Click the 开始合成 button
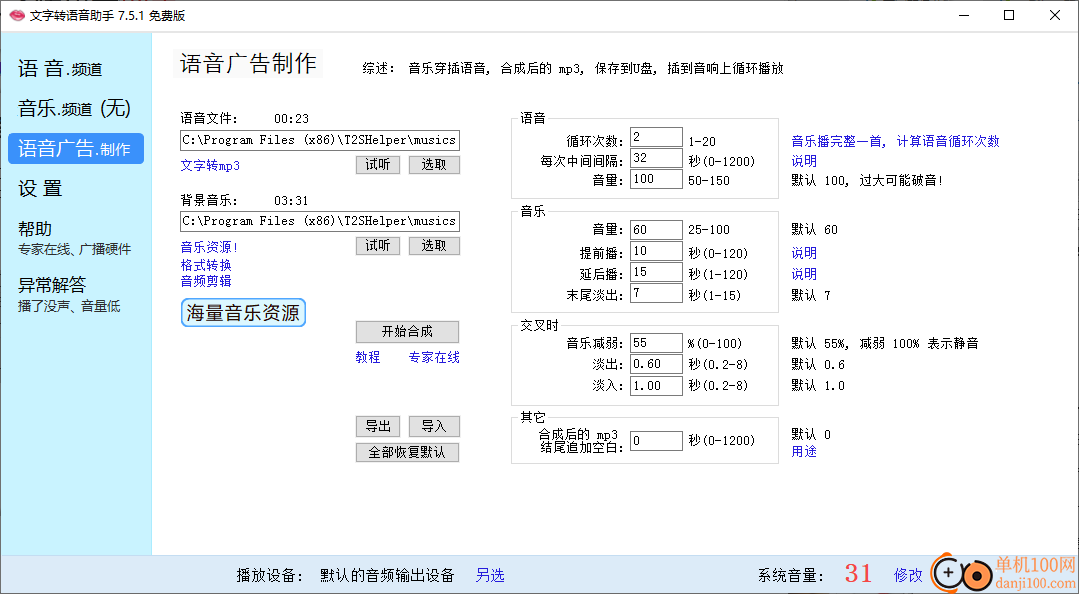 [407, 332]
